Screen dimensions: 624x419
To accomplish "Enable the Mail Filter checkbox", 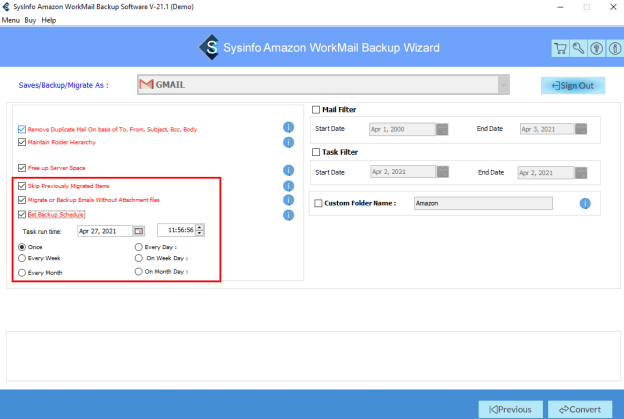I will (316, 109).
